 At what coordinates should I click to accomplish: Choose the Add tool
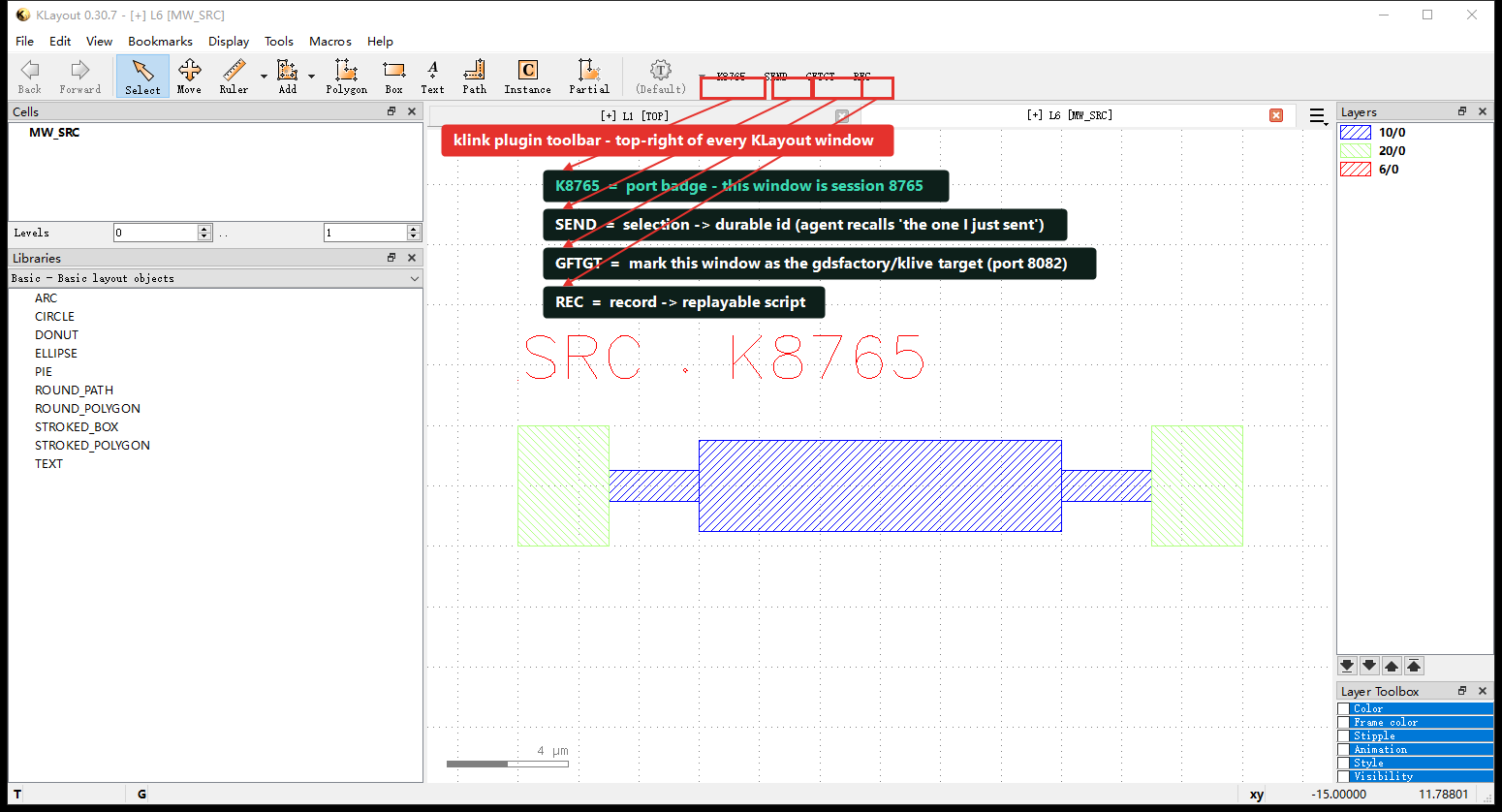(288, 77)
